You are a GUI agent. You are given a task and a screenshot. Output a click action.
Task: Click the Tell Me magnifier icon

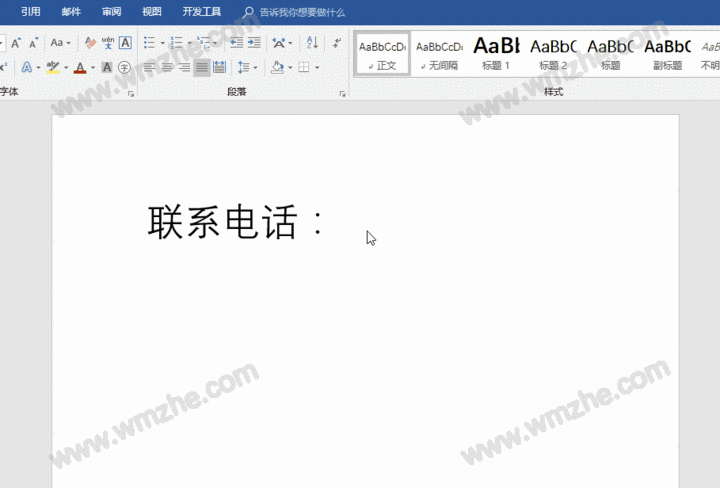point(248,12)
